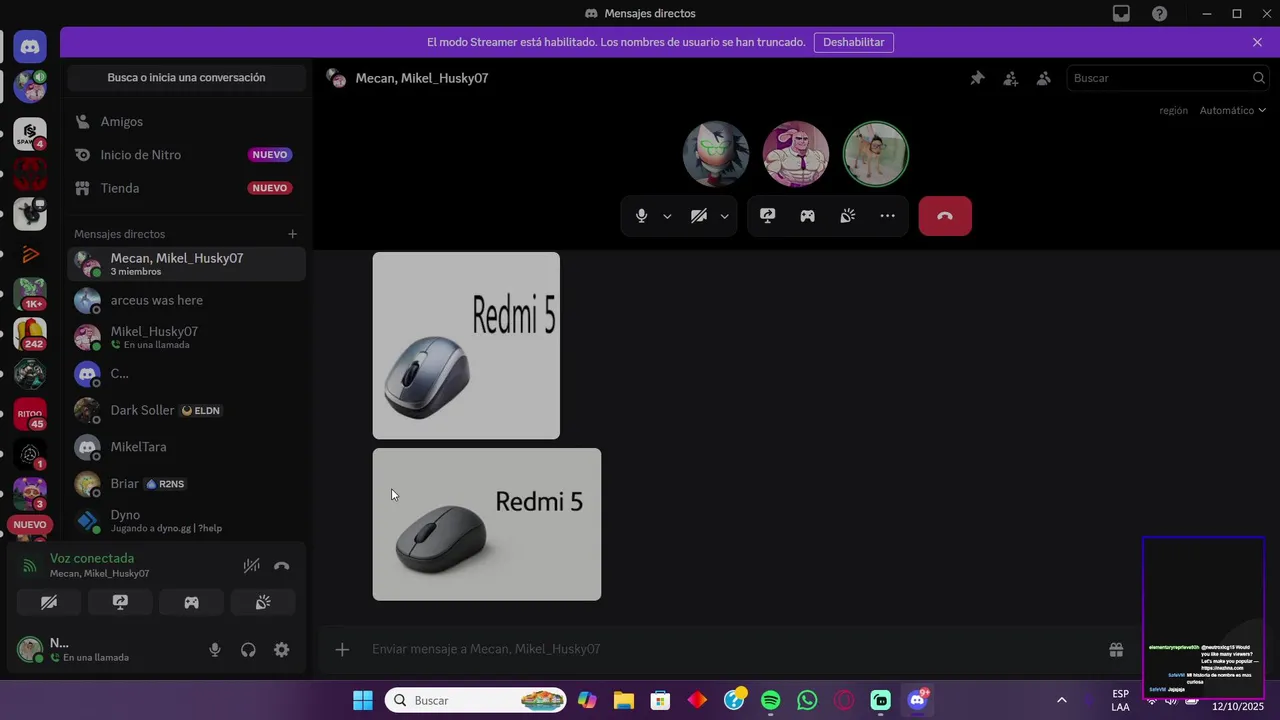Focus the Buscar search field in header
The image size is (1280, 720).
[1168, 78]
